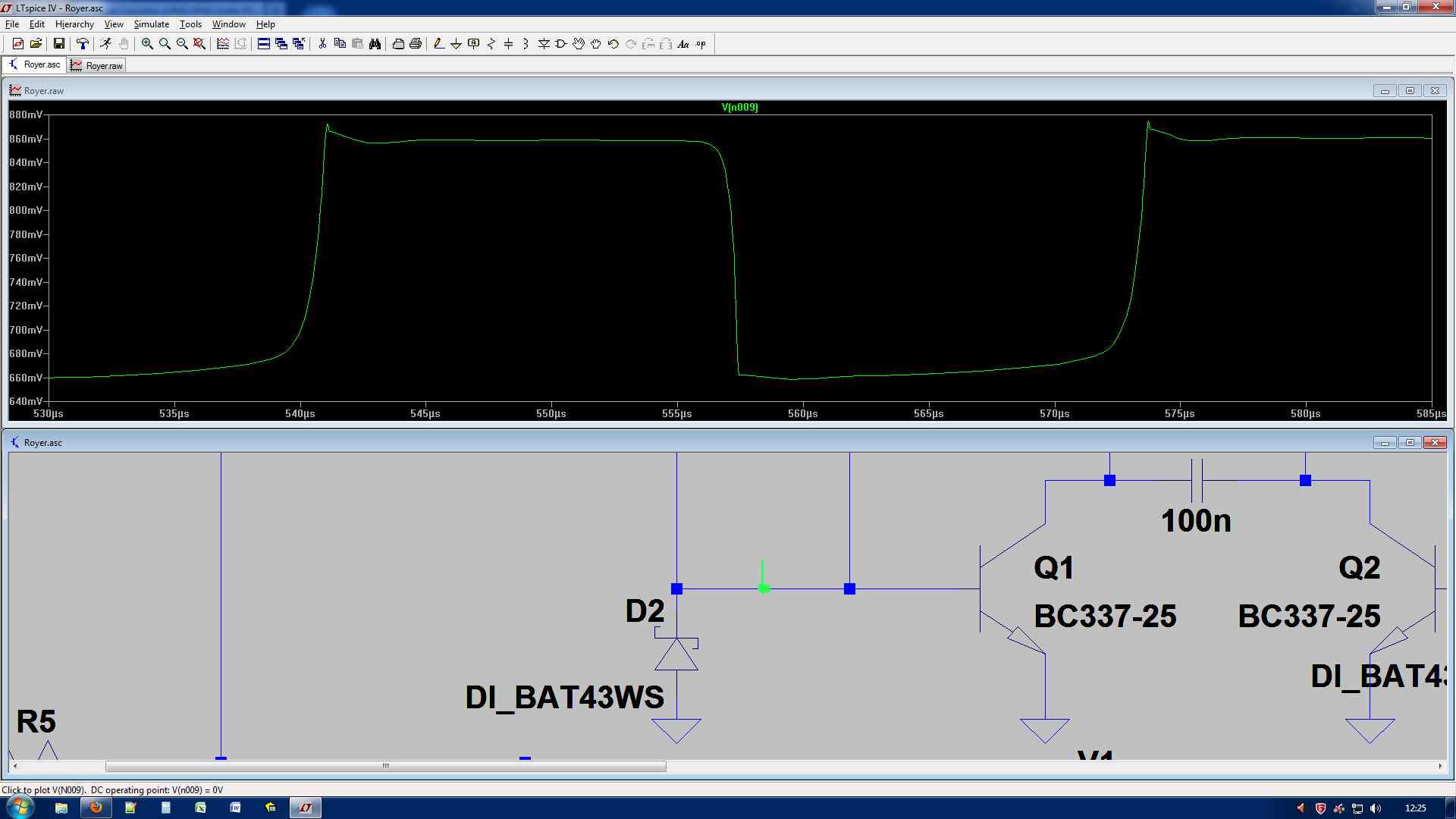Place a Resistor from toolbar
This screenshot has height=819, width=1456.
tap(491, 44)
